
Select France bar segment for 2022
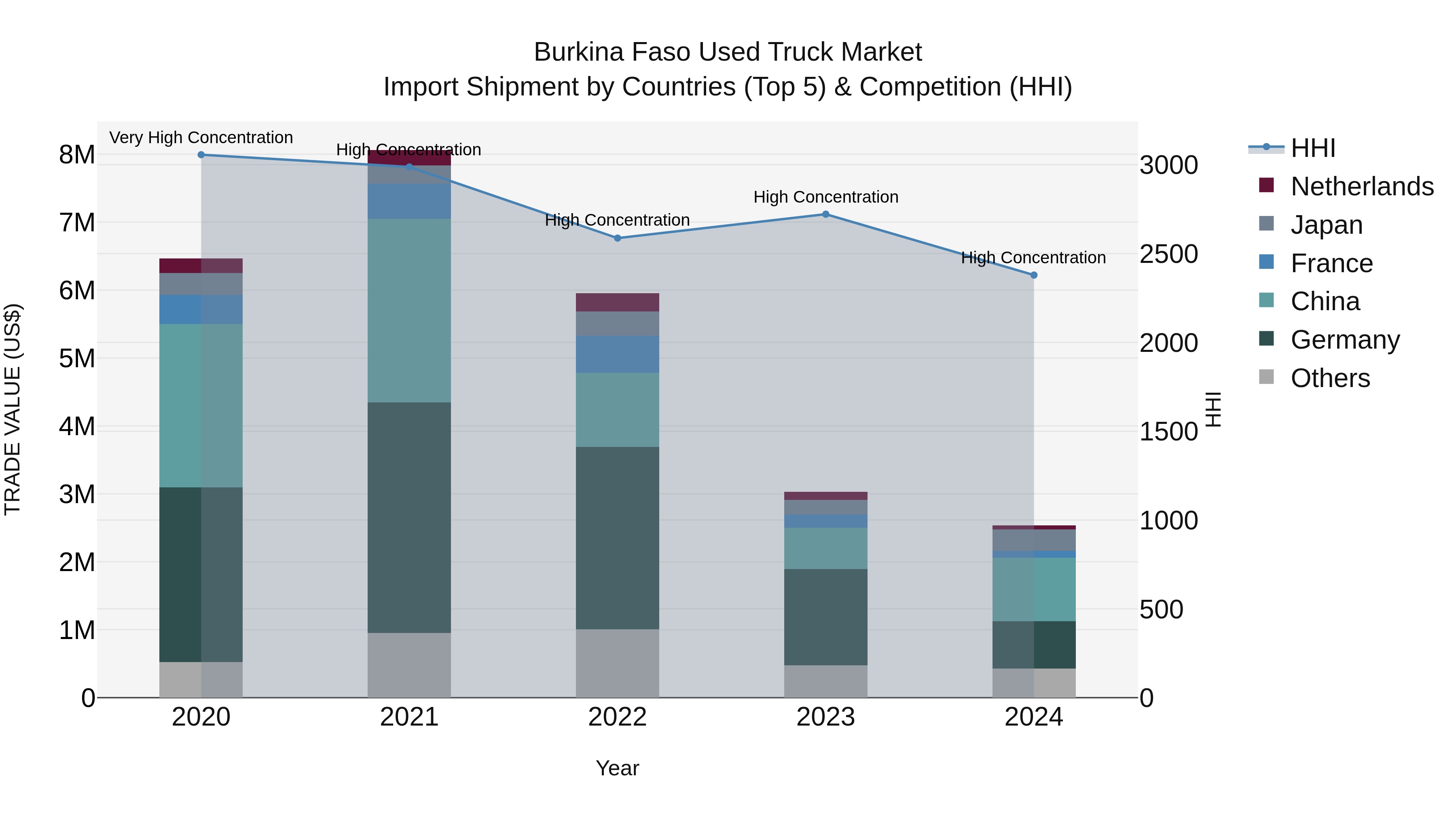[617, 354]
